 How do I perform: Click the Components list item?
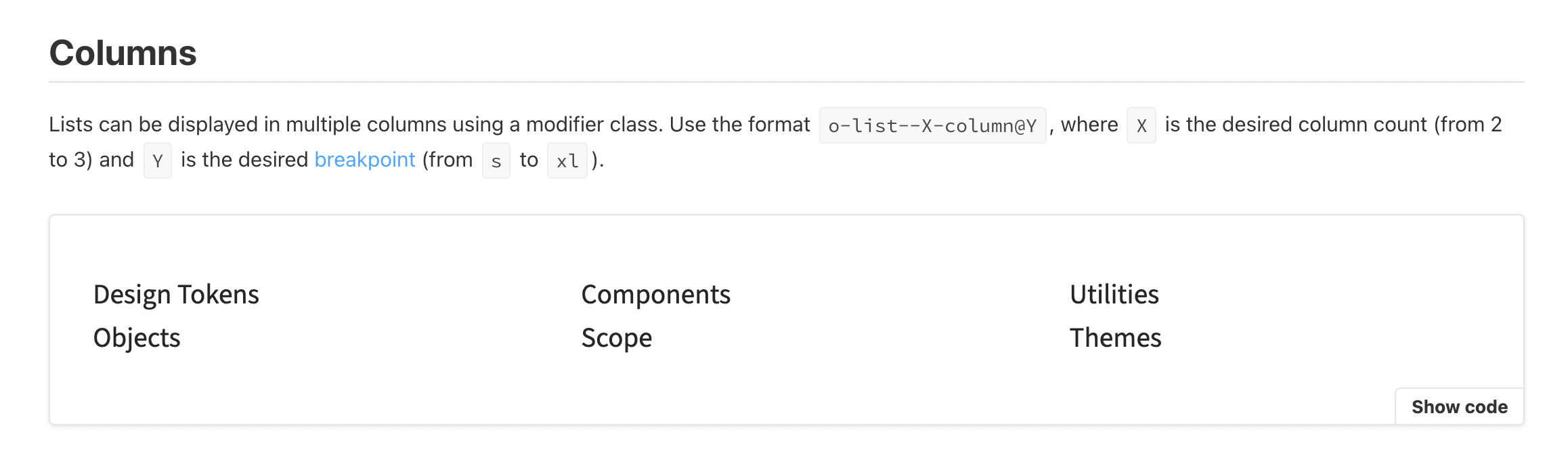655,295
